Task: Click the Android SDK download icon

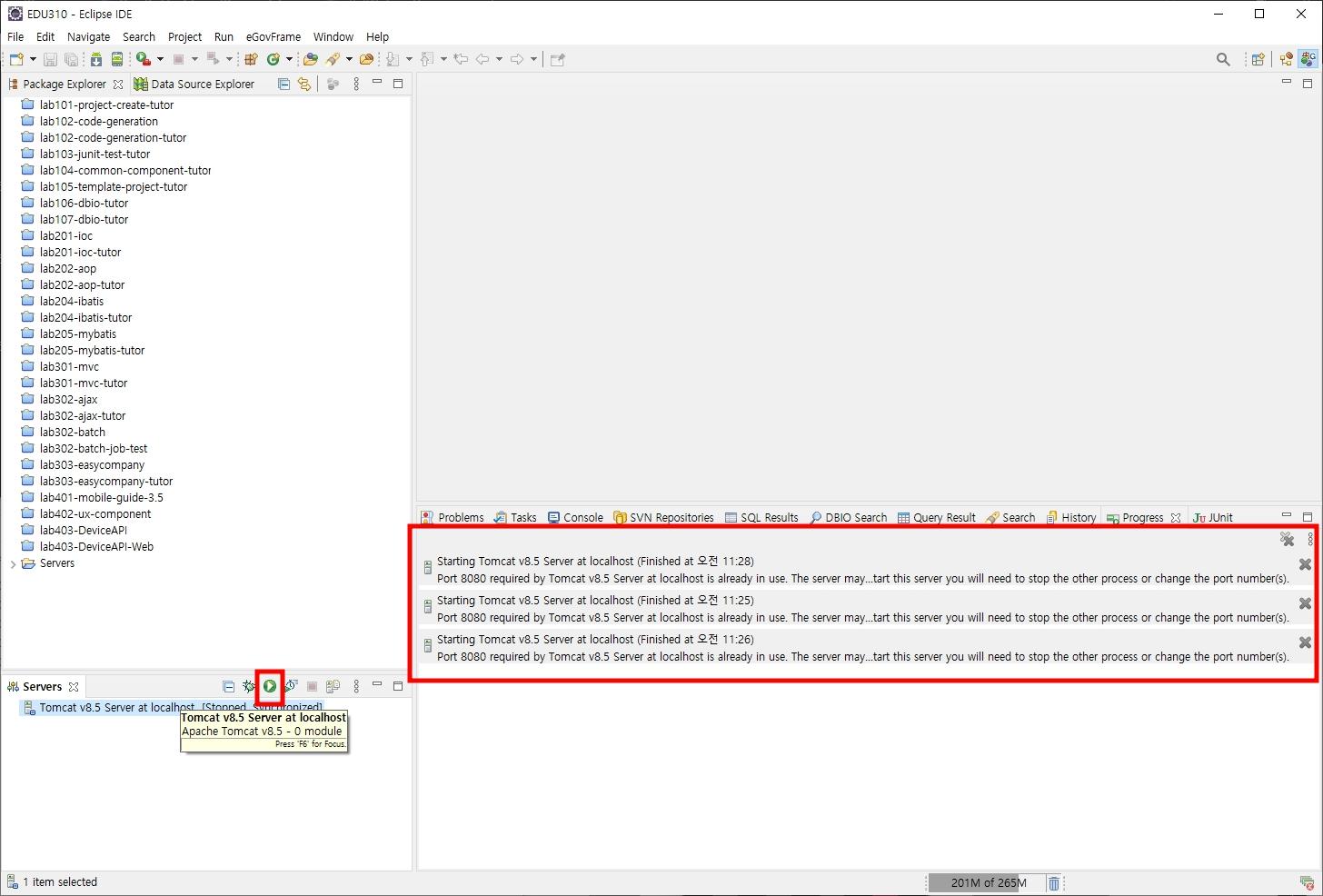Action: click(x=96, y=59)
